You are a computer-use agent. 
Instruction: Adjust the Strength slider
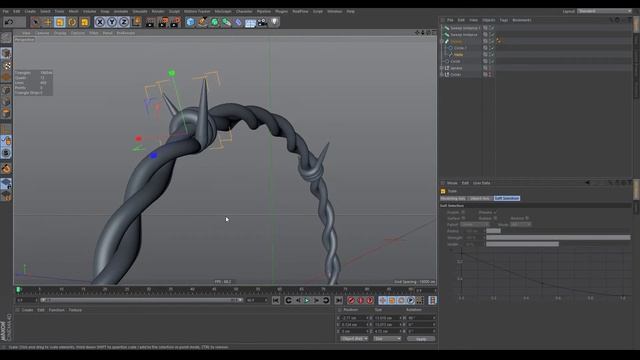click(558, 238)
